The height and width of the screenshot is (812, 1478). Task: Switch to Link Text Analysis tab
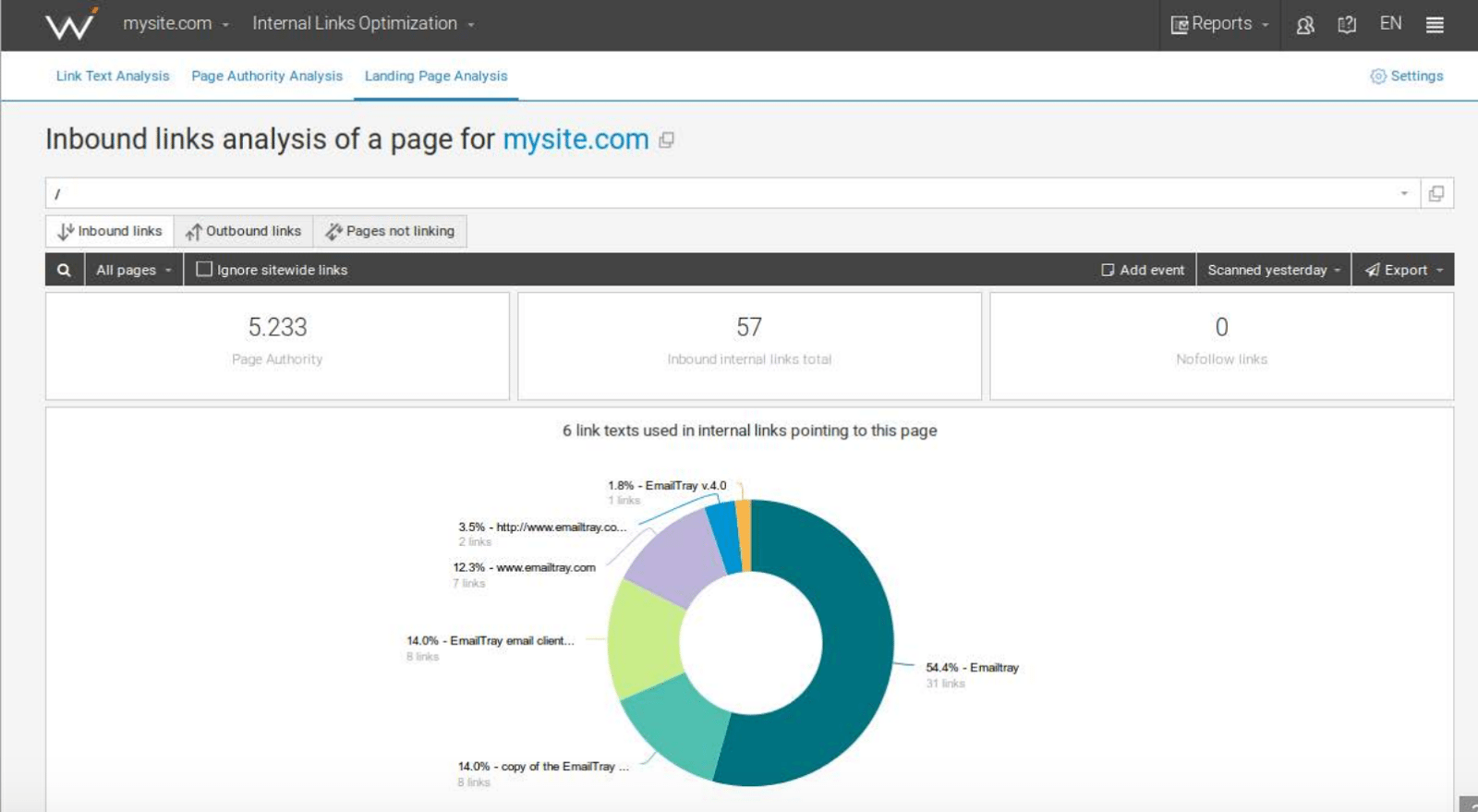tap(113, 76)
